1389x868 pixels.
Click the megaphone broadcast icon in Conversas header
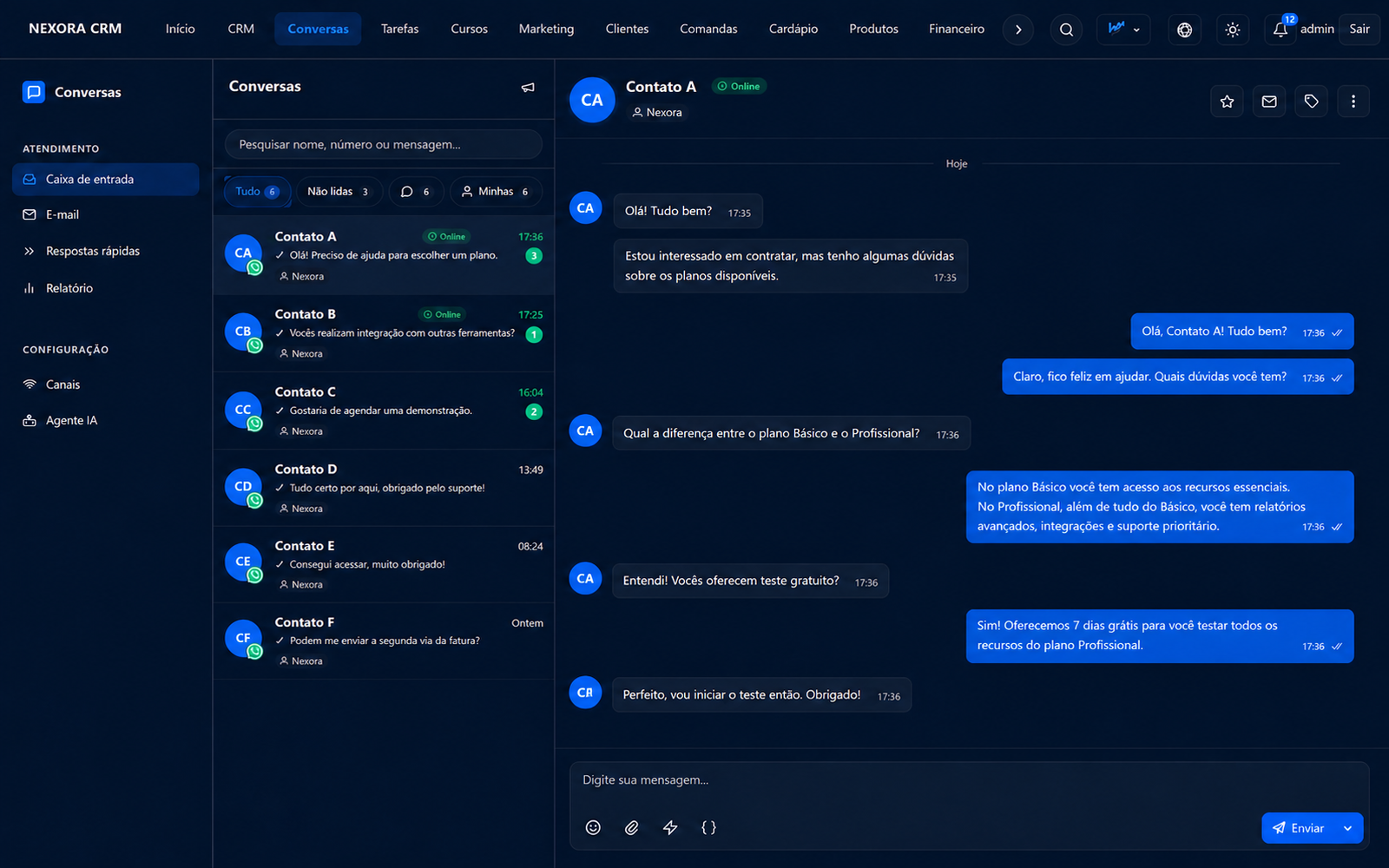pos(528,88)
